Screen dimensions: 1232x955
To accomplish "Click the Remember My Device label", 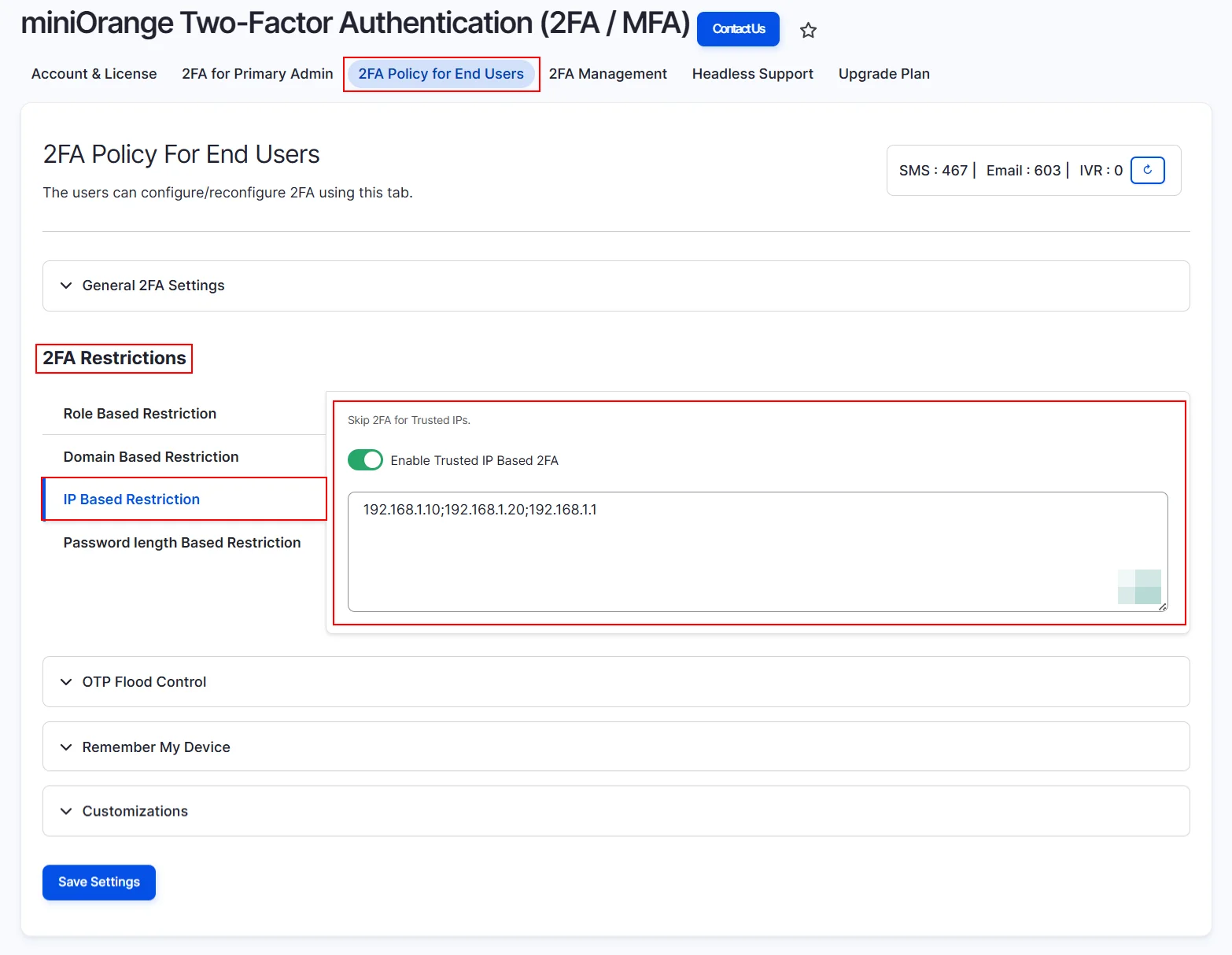I will pos(157,747).
